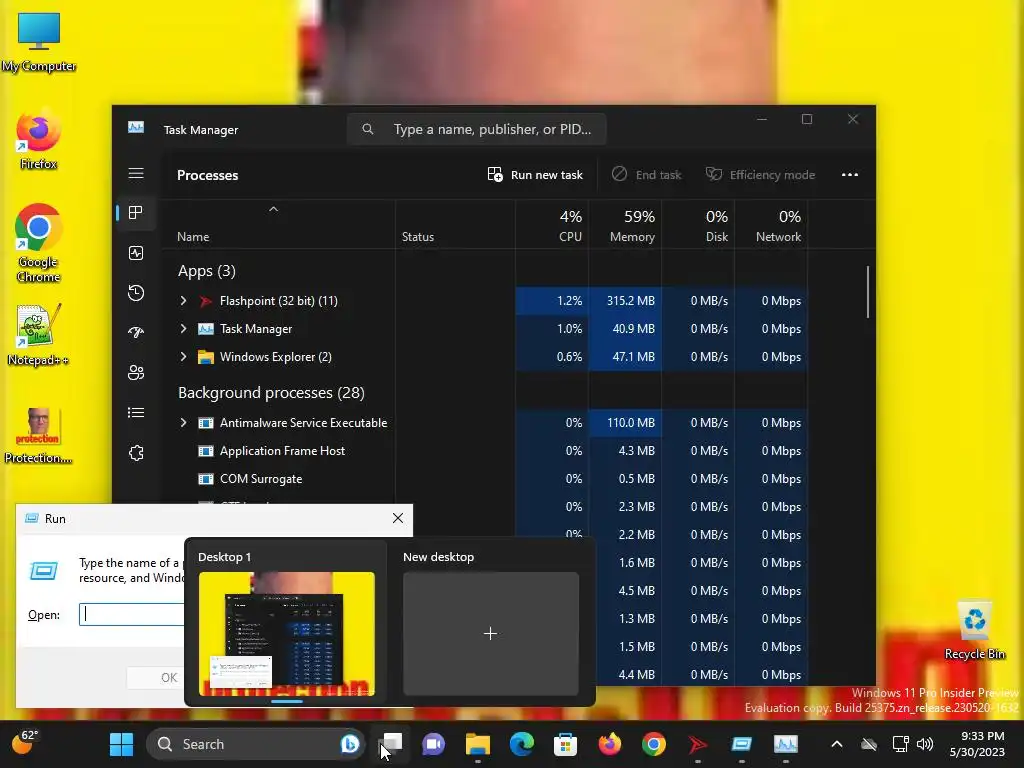Open Task Manager navigation hamburger menu

pos(136,173)
